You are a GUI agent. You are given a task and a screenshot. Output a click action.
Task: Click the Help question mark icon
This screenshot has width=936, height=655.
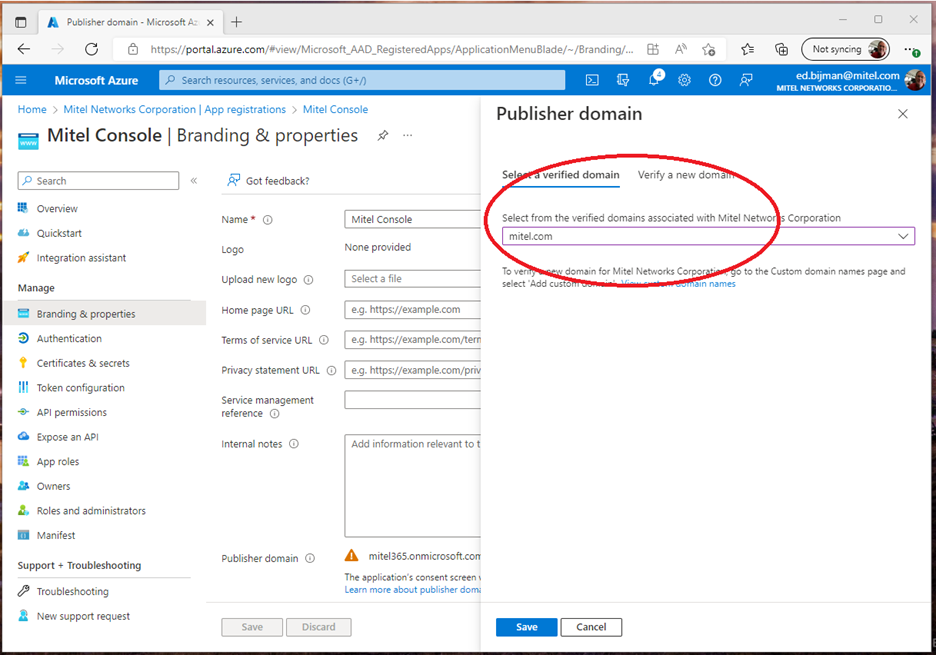point(715,80)
